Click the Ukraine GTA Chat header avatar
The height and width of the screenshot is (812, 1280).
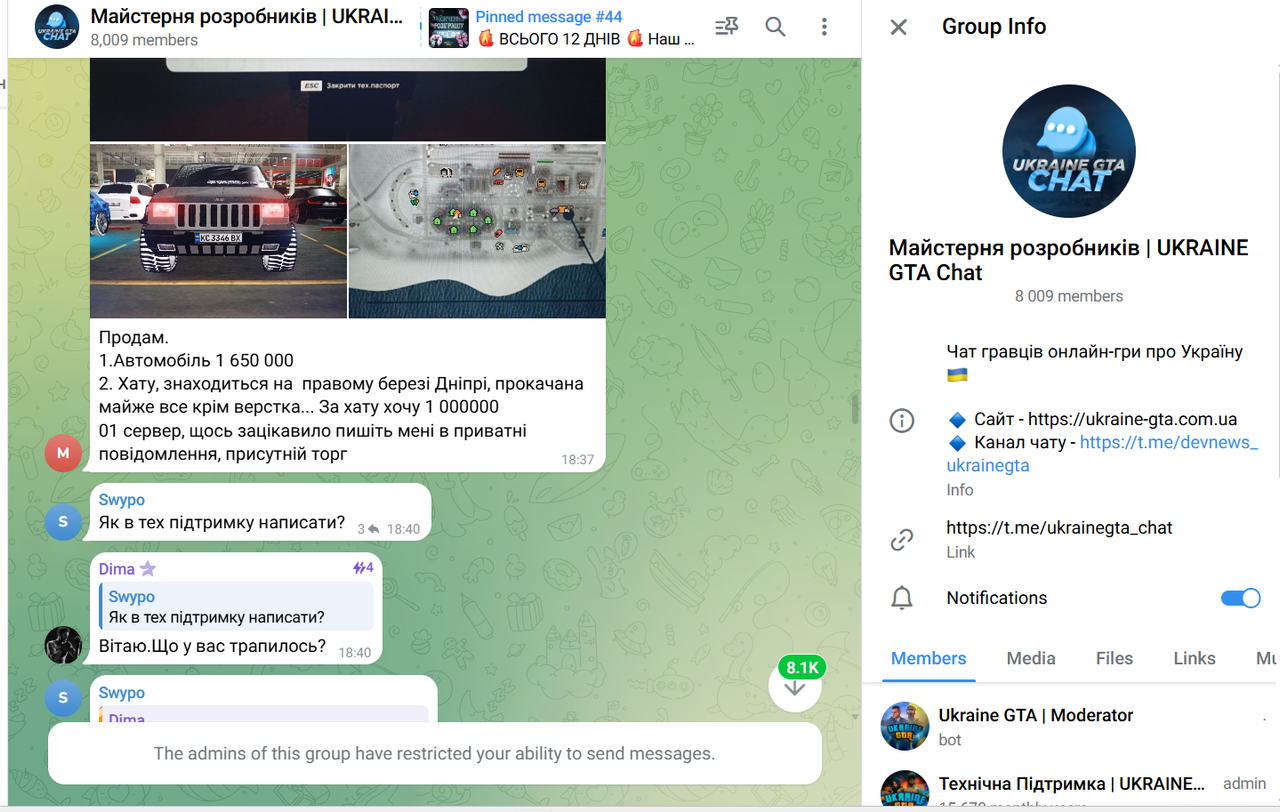(x=57, y=27)
